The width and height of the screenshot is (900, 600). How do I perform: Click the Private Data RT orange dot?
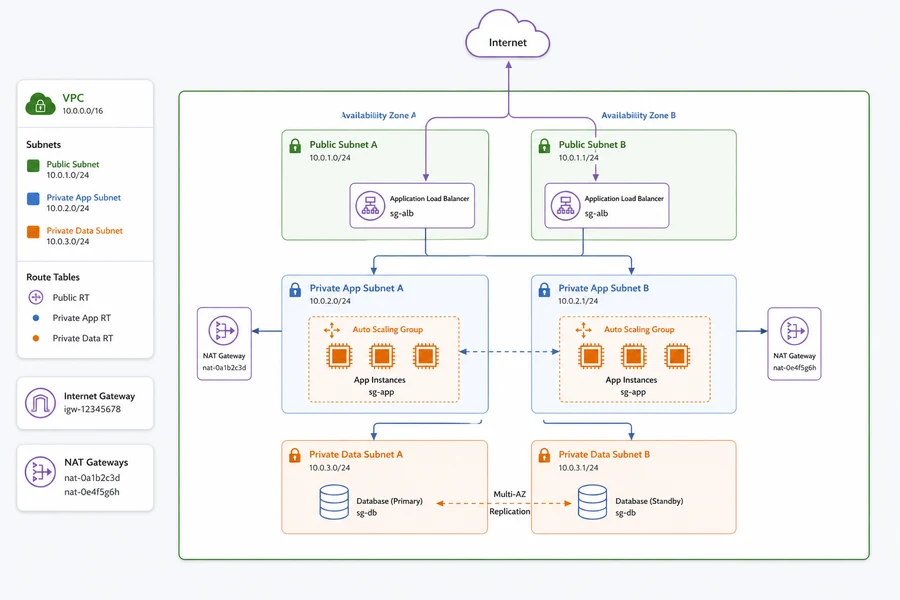click(36, 338)
